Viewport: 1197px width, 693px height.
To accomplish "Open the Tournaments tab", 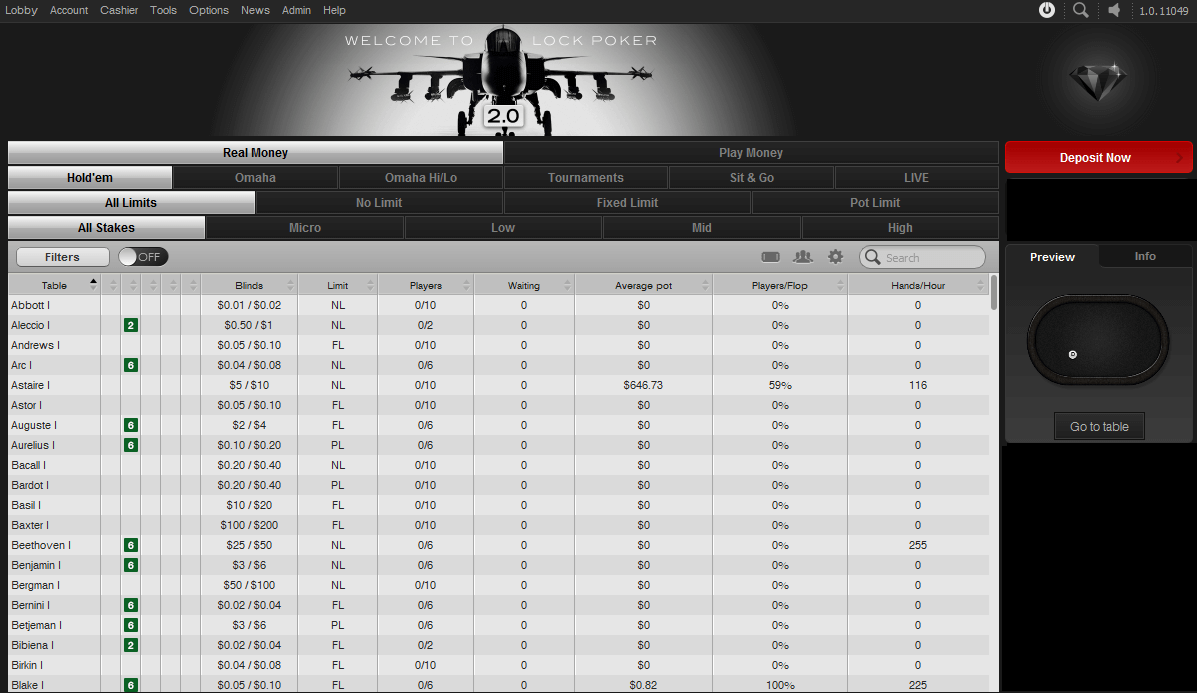I will coord(586,178).
